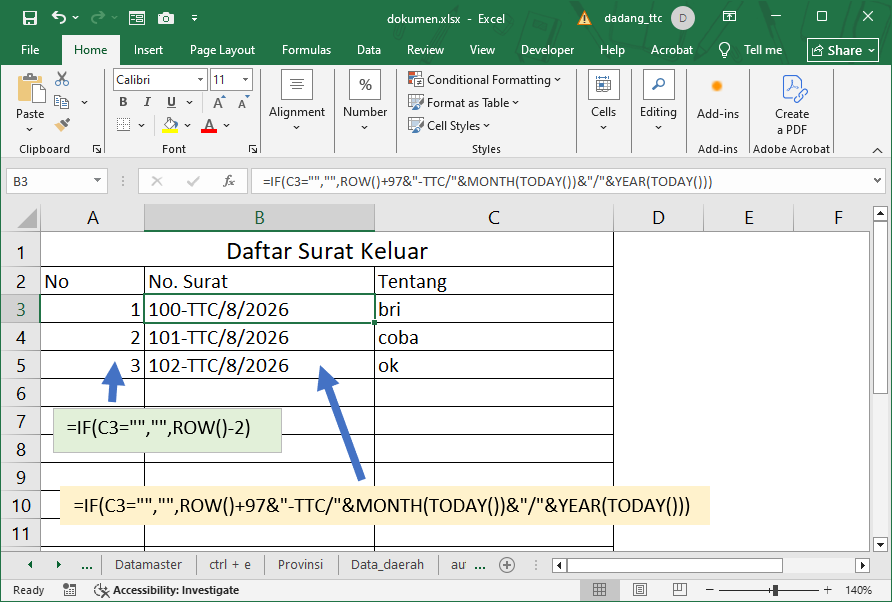Click the Paste clipboard icon
Image resolution: width=892 pixels, height=602 pixels.
pos(30,89)
